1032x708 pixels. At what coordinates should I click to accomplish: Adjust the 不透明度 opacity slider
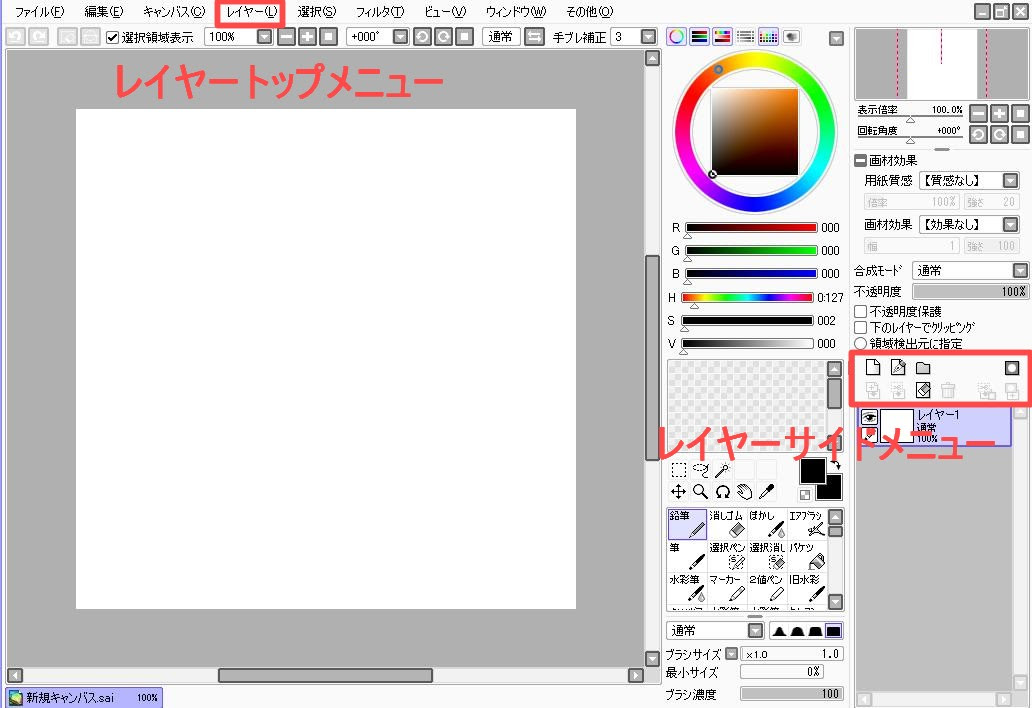tap(969, 291)
